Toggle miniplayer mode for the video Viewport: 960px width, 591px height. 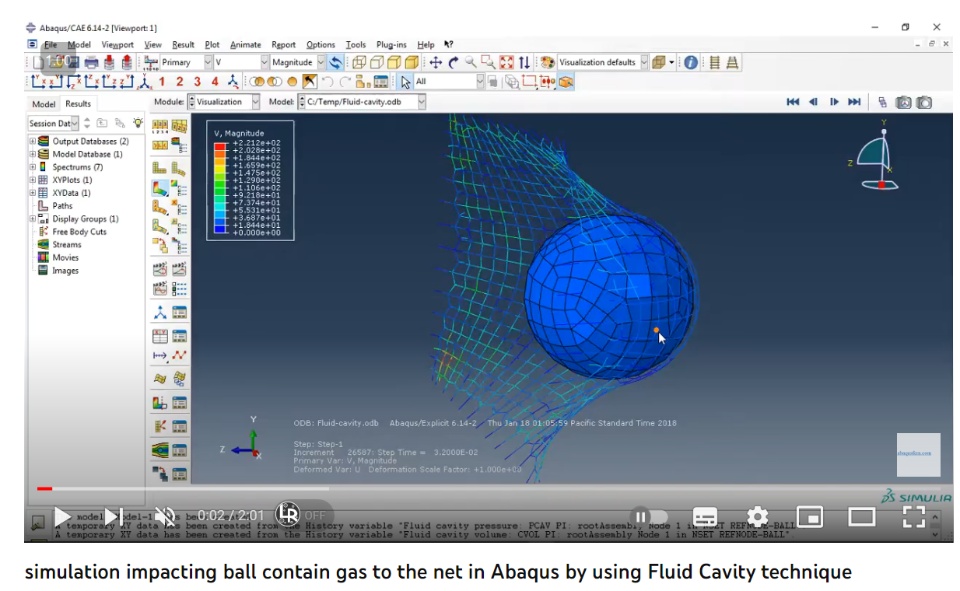click(x=809, y=517)
